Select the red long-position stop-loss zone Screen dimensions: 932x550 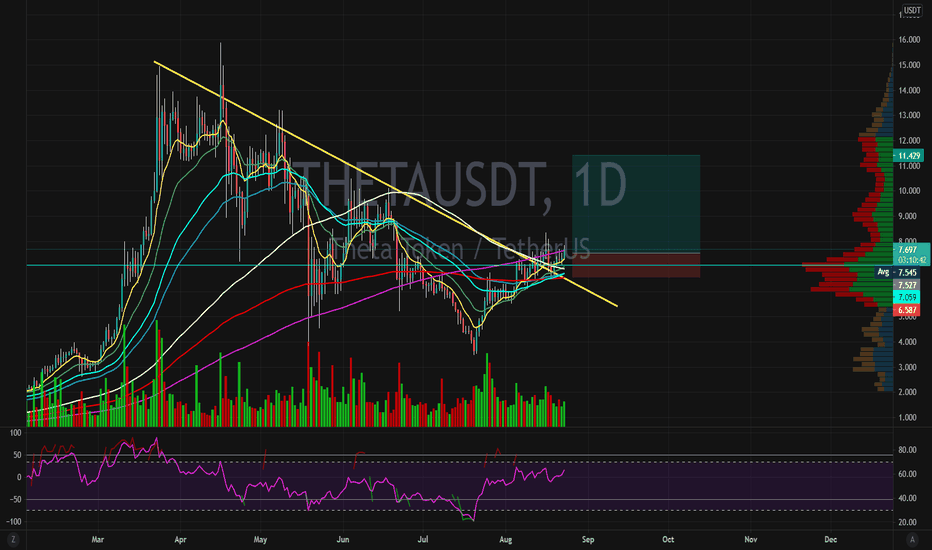(636, 265)
